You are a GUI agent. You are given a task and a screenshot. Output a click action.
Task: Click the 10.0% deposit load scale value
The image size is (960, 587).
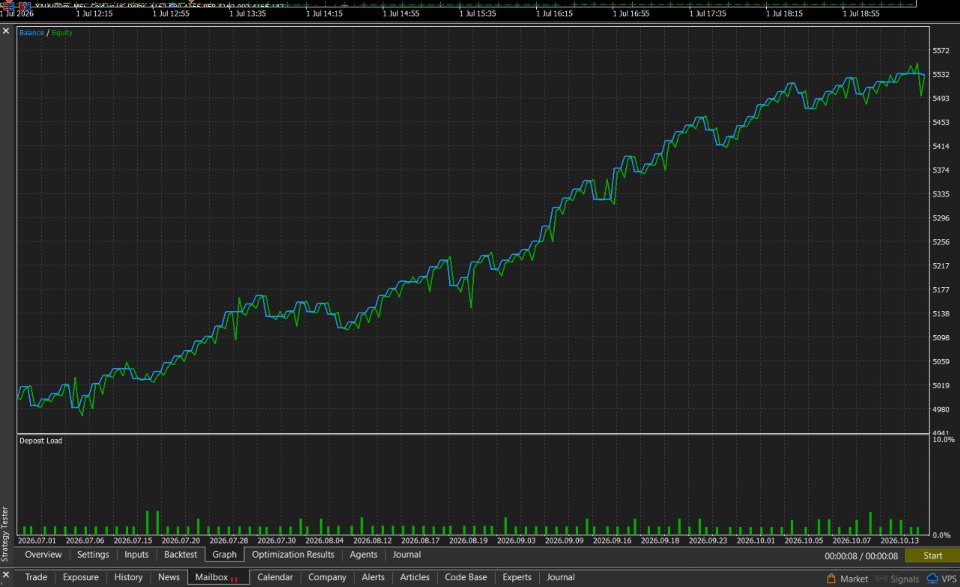(x=943, y=439)
